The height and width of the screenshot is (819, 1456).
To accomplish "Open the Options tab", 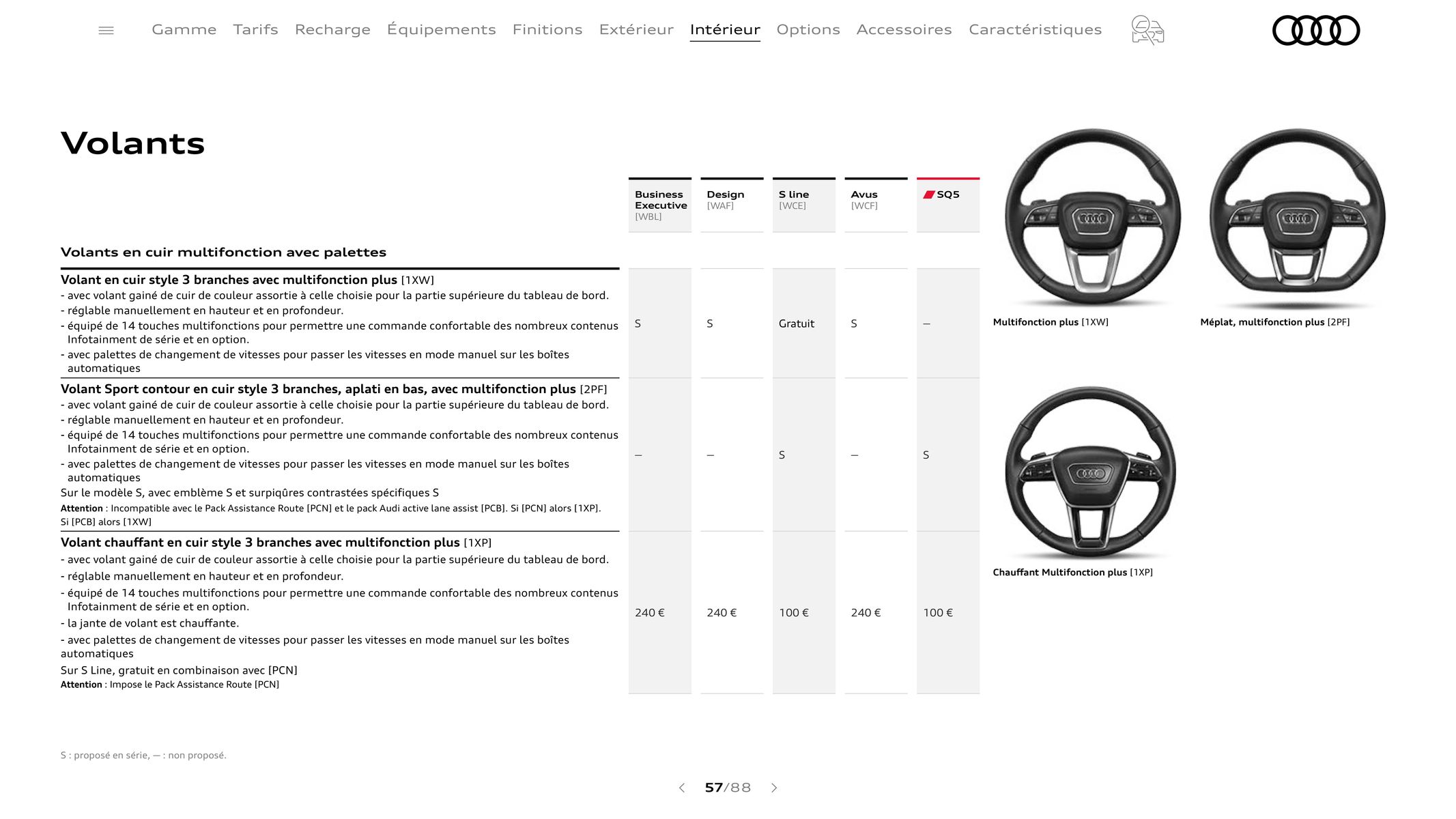I will click(x=808, y=29).
